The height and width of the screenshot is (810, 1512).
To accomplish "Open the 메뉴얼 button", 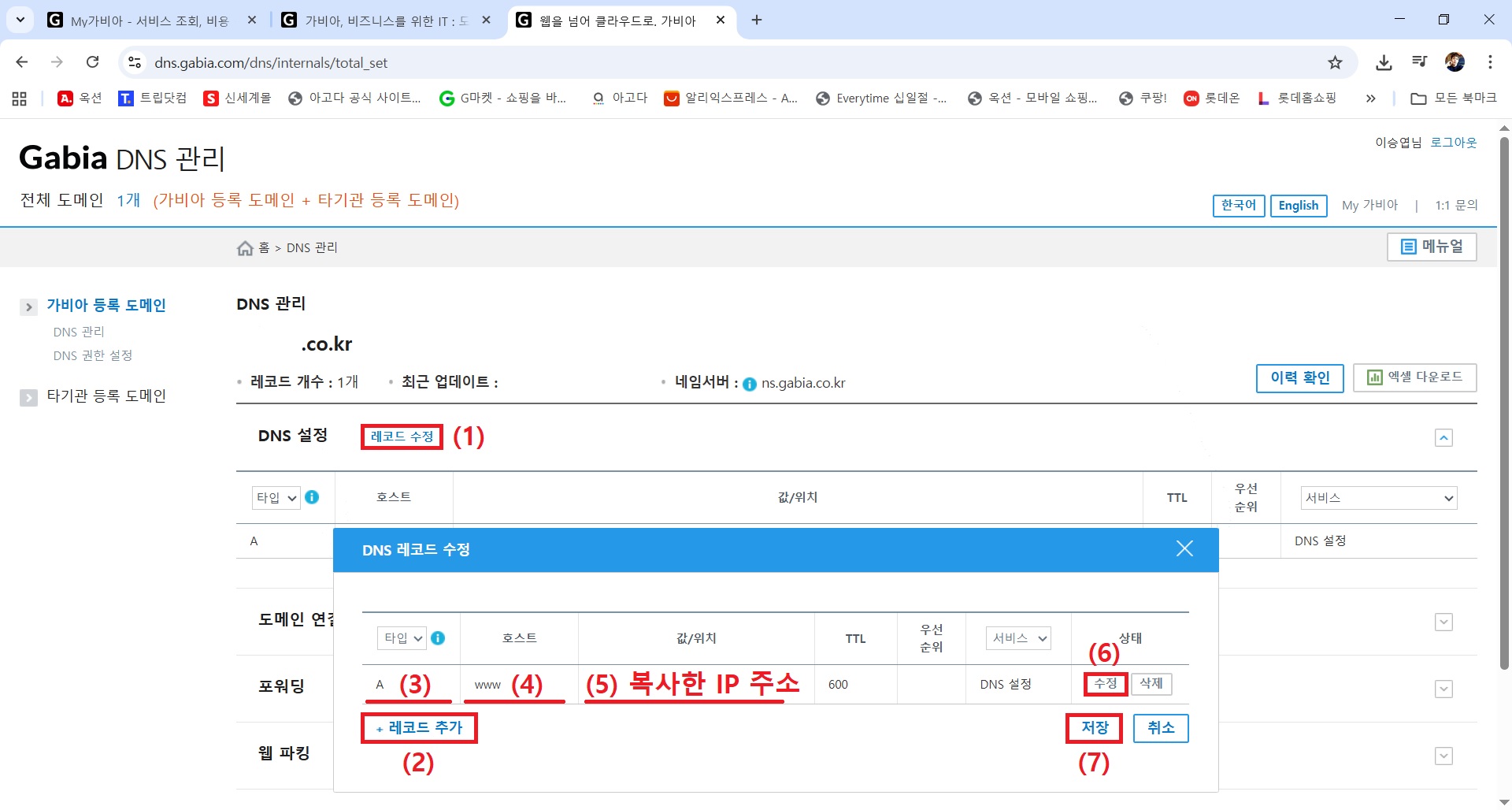I will click(1432, 247).
